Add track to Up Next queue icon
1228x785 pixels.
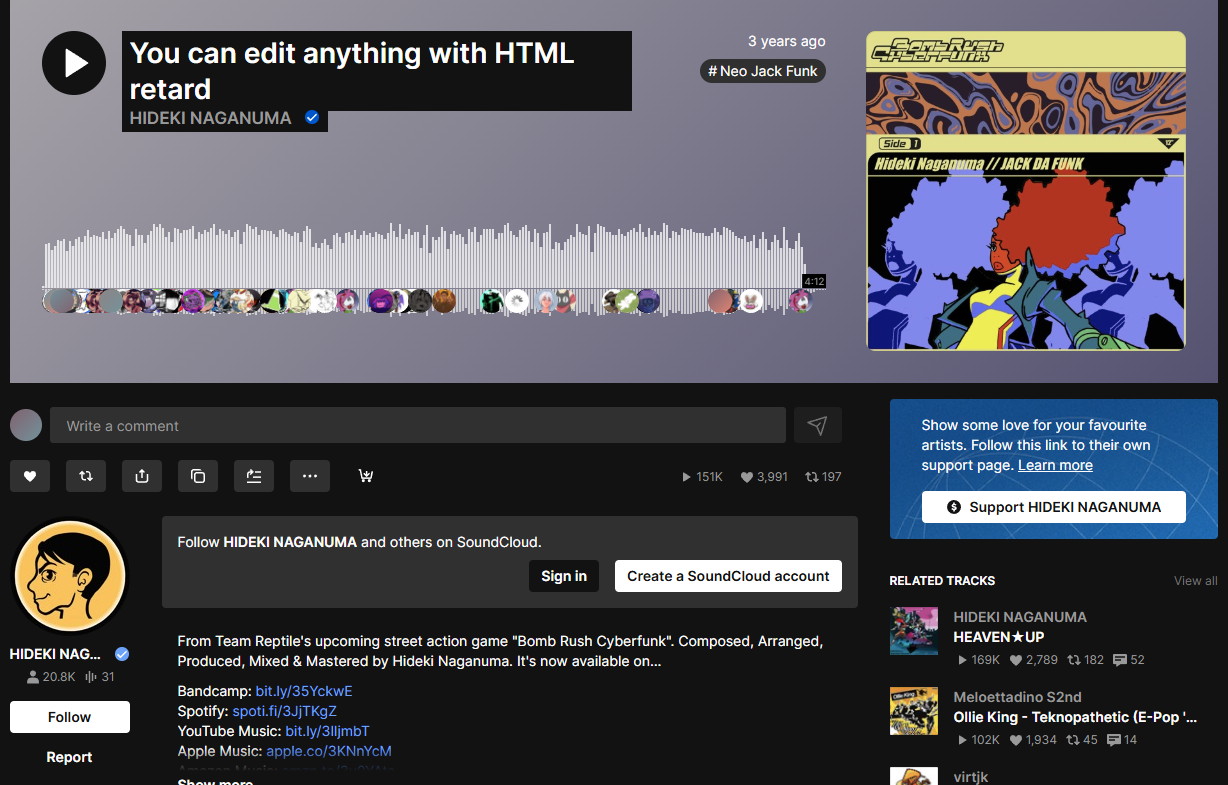pyautogui.click(x=254, y=476)
